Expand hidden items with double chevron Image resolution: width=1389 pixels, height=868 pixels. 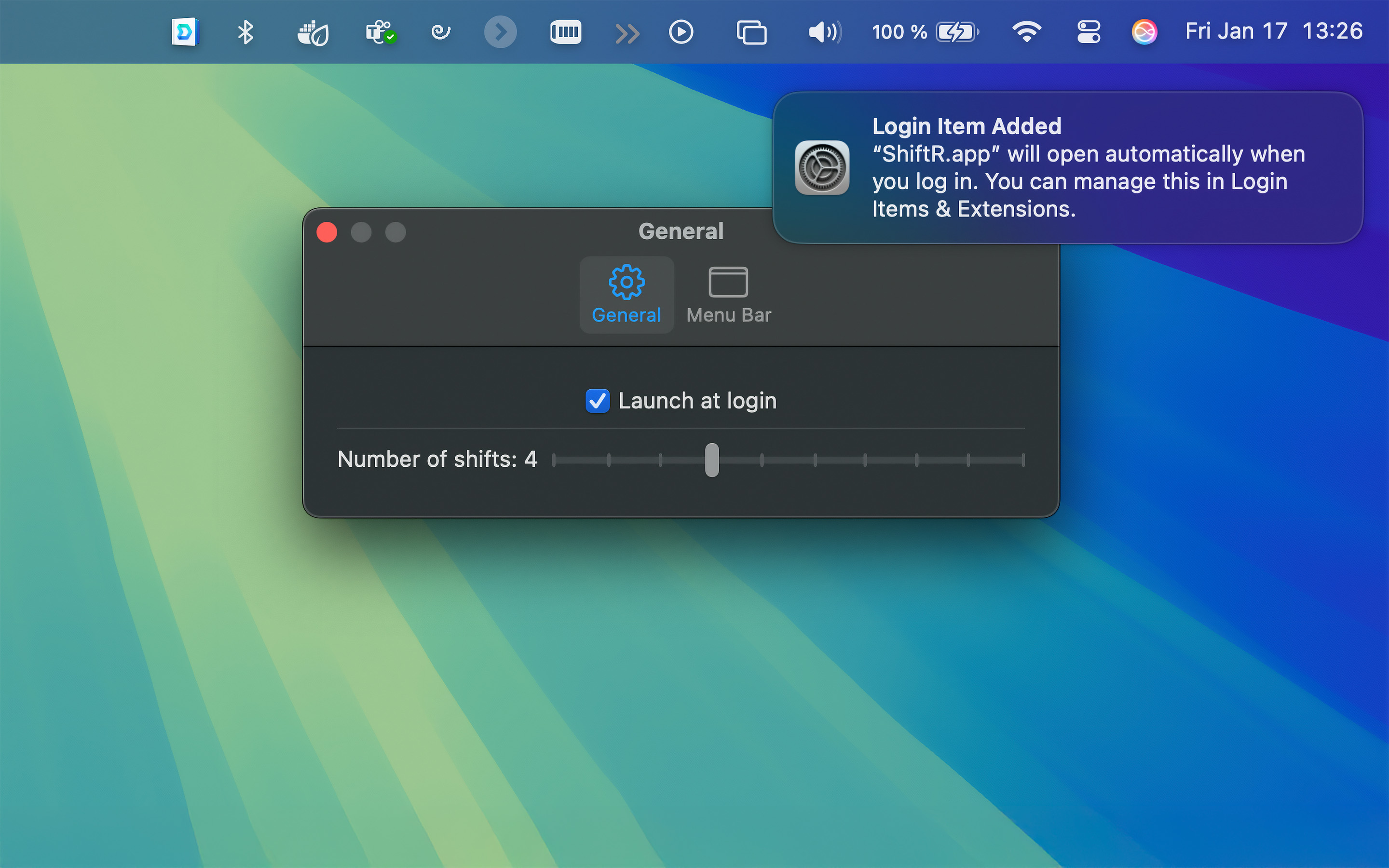tap(627, 33)
